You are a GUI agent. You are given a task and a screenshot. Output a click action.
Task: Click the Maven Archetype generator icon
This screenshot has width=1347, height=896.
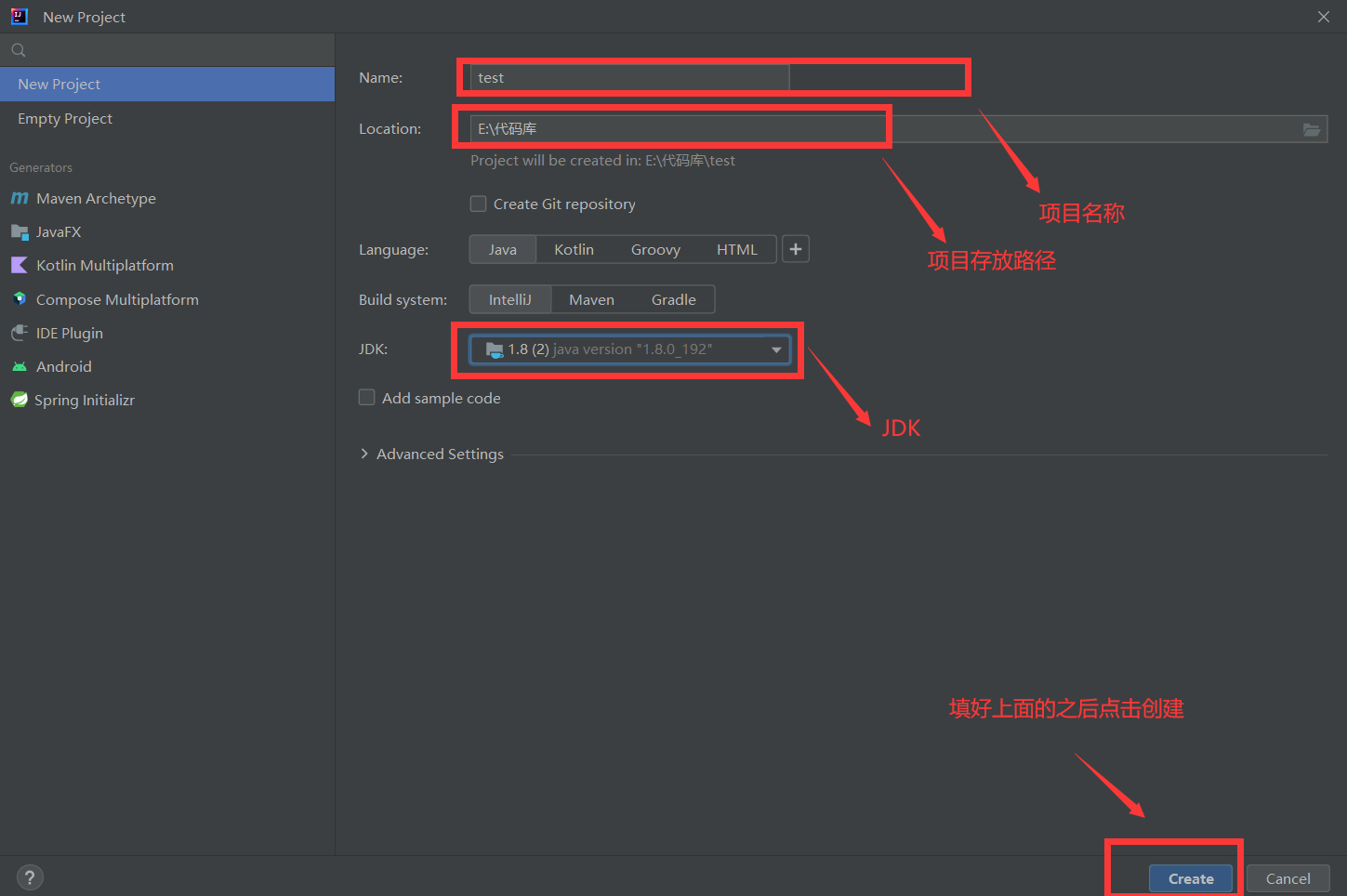[x=20, y=198]
